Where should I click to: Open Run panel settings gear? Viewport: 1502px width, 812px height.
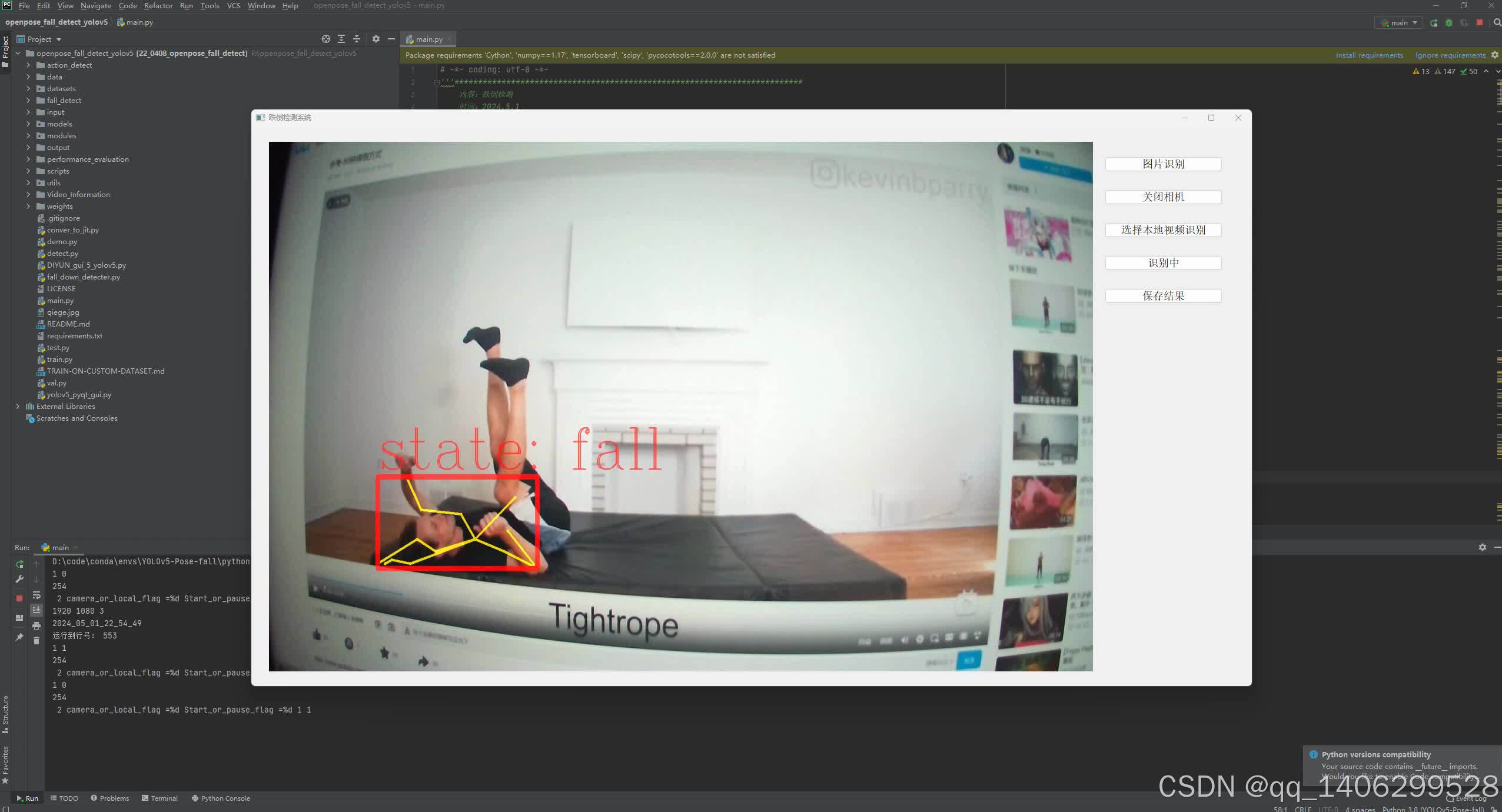pyautogui.click(x=1483, y=547)
